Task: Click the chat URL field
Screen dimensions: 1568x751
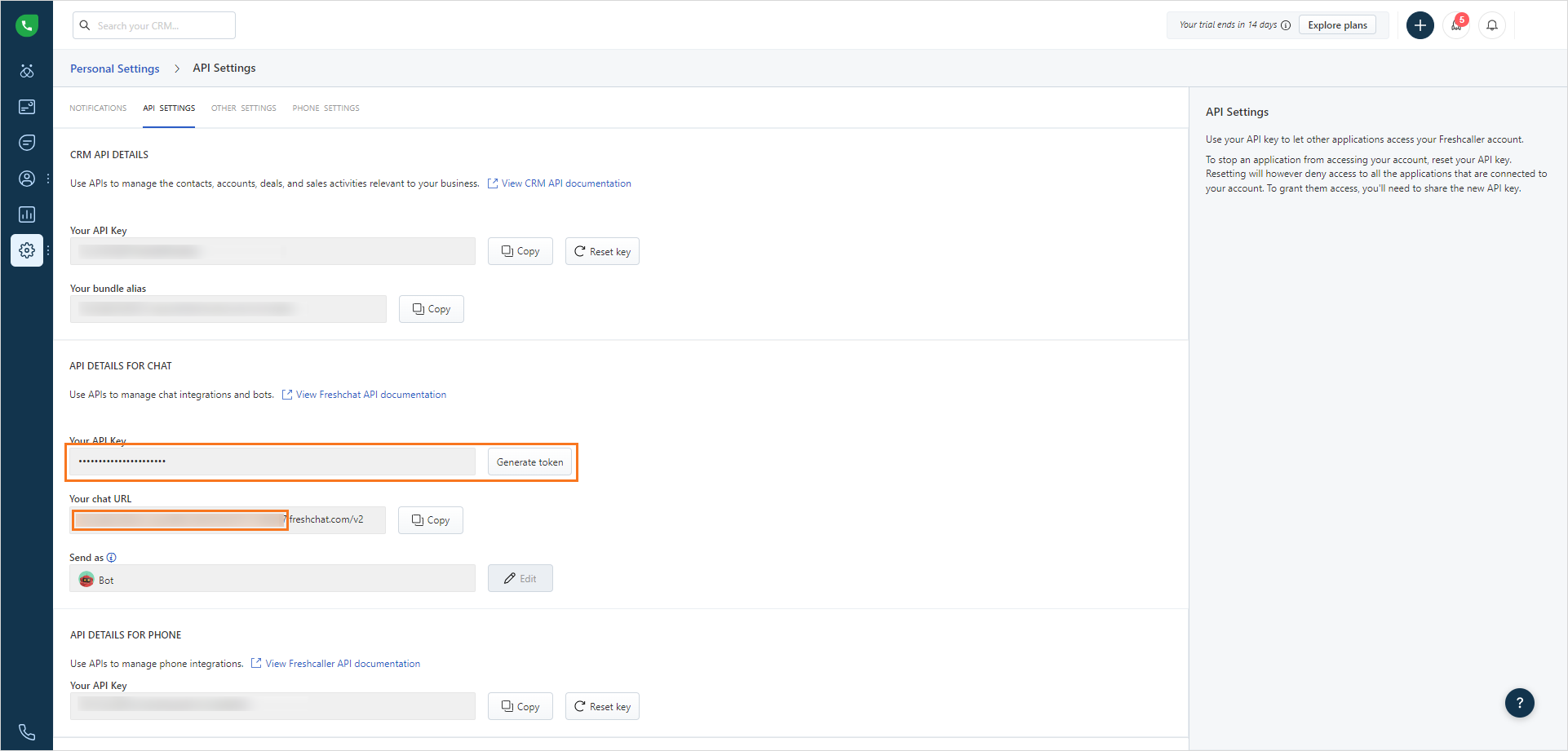Action: 228,520
